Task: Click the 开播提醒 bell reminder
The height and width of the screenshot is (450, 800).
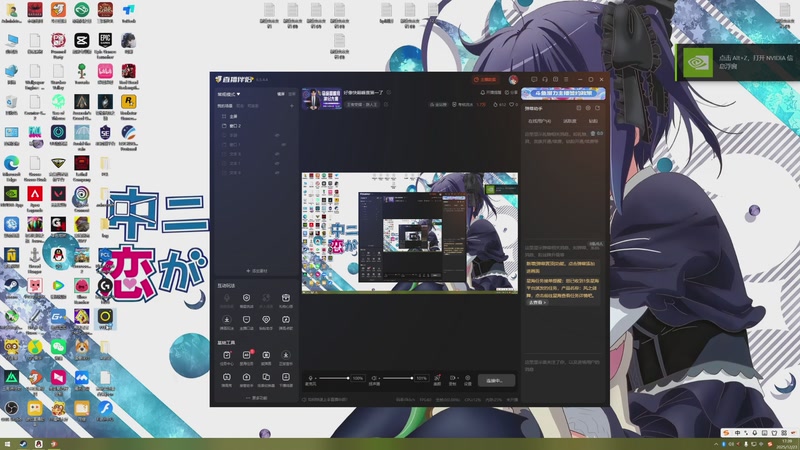Action: (491, 93)
